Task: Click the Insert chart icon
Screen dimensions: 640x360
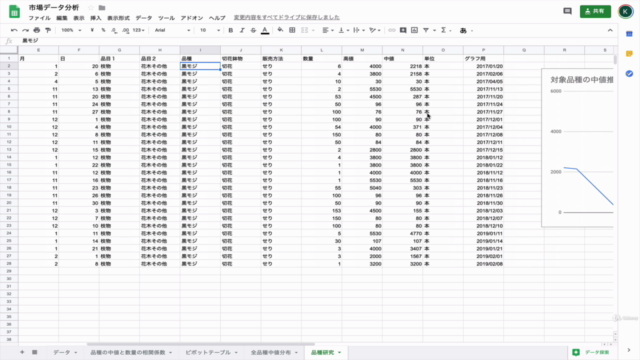Action: (x=414, y=30)
